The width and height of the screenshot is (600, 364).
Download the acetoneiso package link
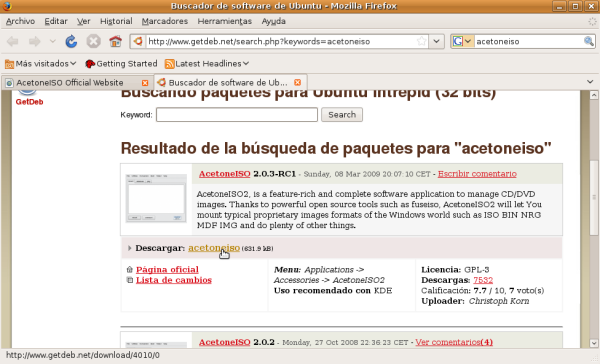point(214,248)
